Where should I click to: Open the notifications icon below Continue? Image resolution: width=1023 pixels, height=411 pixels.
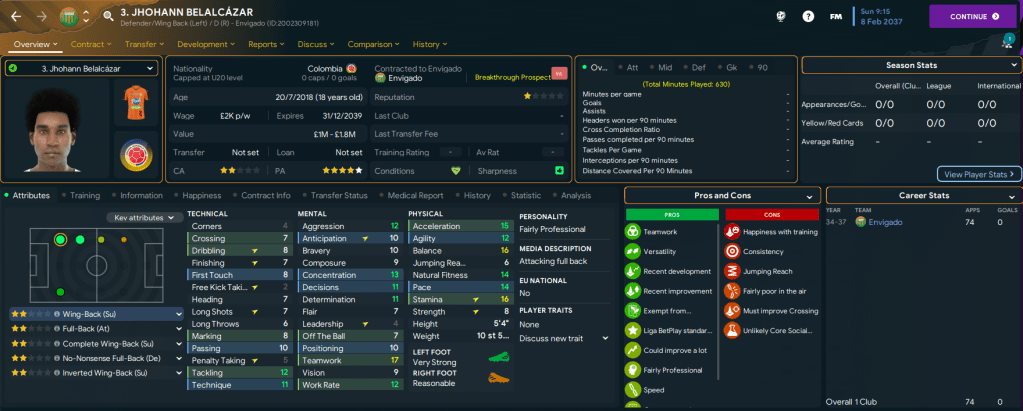click(1006, 42)
